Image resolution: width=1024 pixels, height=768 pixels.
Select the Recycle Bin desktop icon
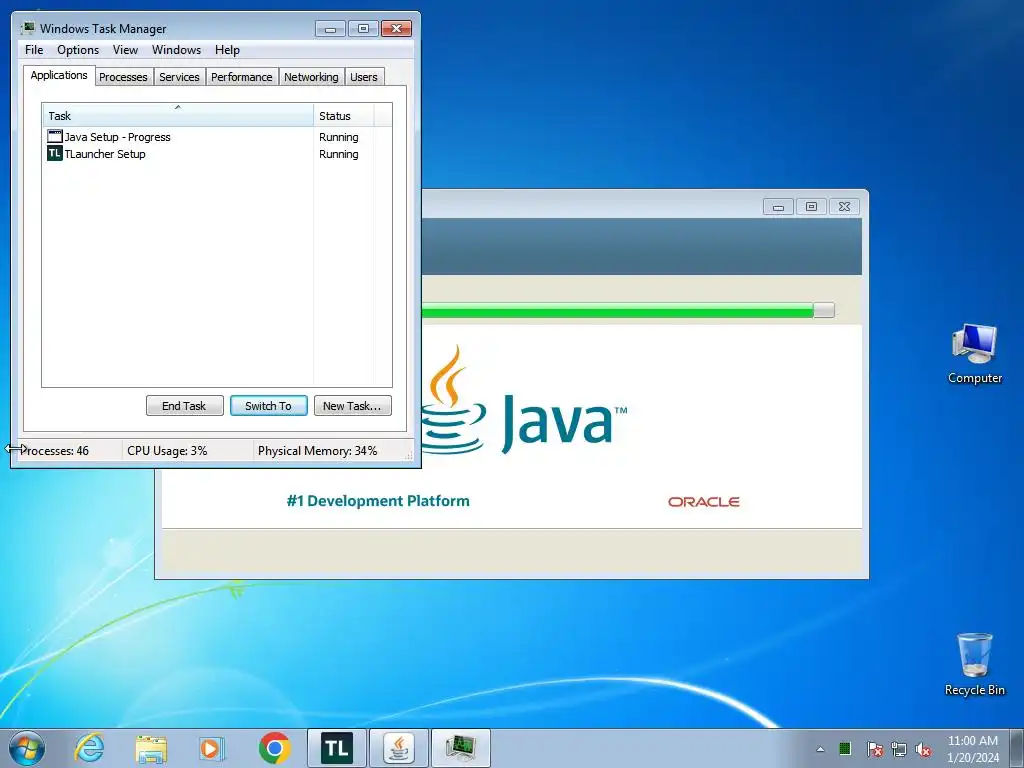pos(974,664)
